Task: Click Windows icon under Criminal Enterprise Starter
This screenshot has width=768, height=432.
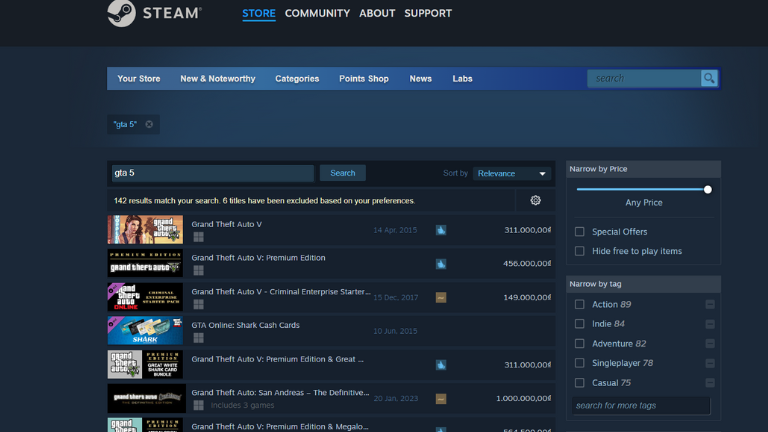Action: click(198, 304)
